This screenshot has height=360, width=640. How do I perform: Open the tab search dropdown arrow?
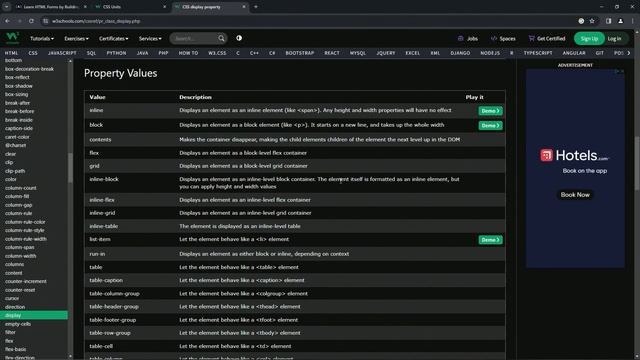point(7,7)
